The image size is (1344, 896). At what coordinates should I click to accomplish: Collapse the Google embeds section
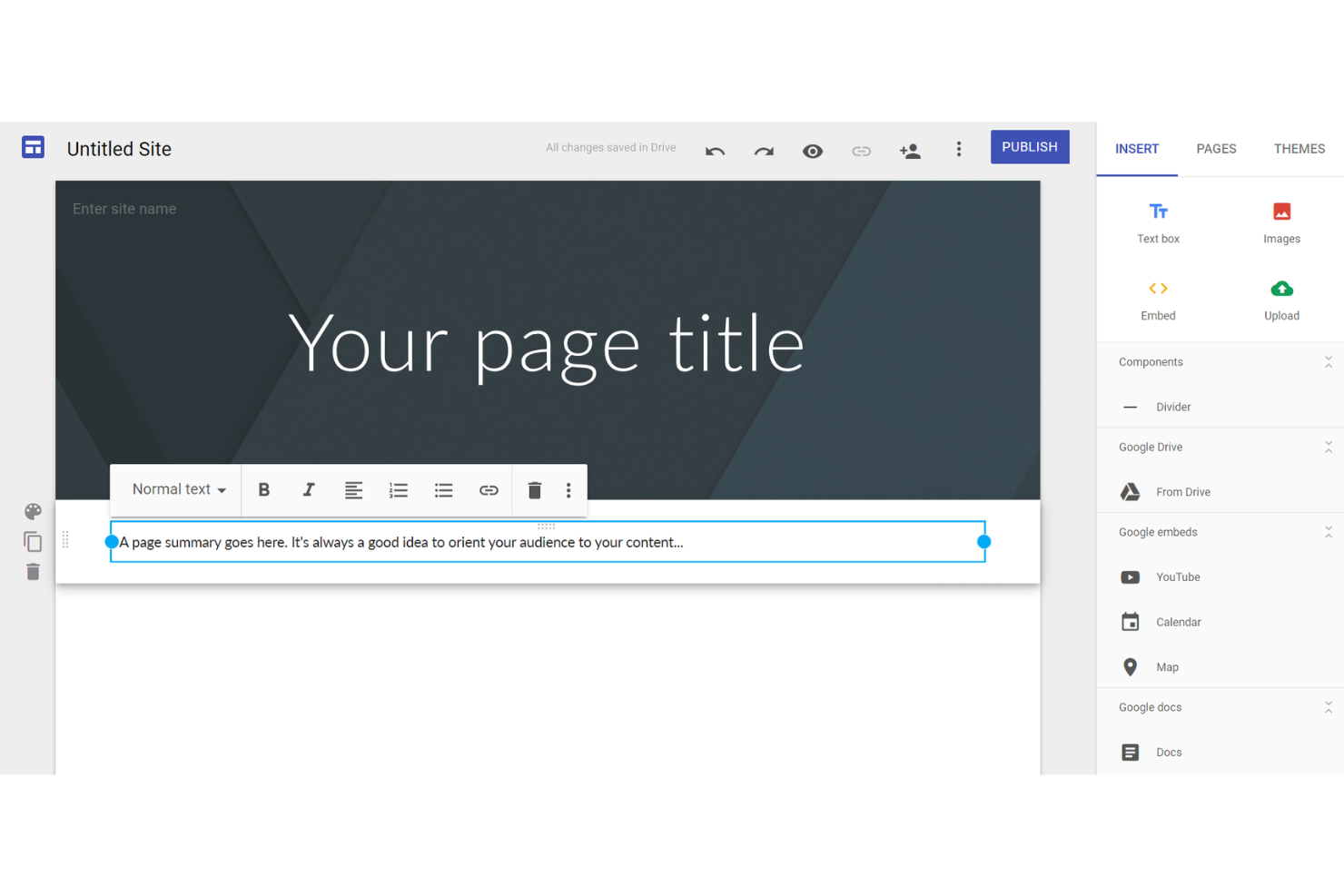(1329, 532)
